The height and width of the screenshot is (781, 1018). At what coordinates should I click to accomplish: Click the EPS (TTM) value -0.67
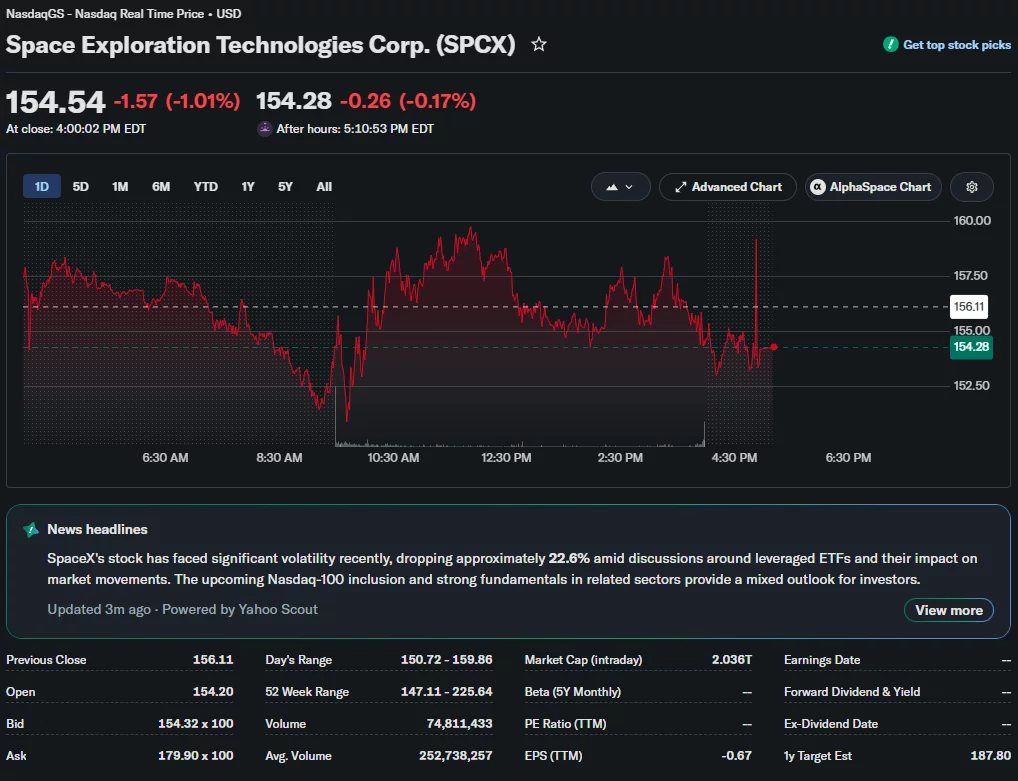pos(736,756)
